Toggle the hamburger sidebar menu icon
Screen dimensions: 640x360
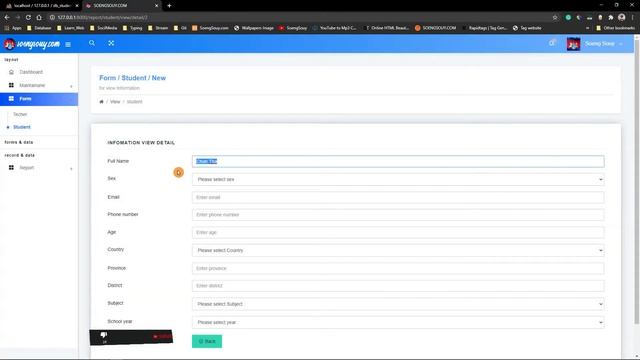click(68, 44)
